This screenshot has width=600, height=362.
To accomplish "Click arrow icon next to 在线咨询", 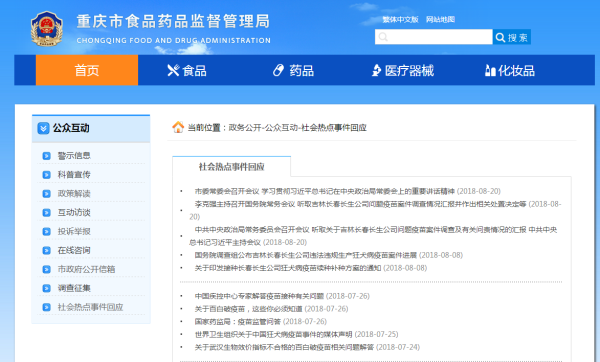I will pyautogui.click(x=46, y=250).
